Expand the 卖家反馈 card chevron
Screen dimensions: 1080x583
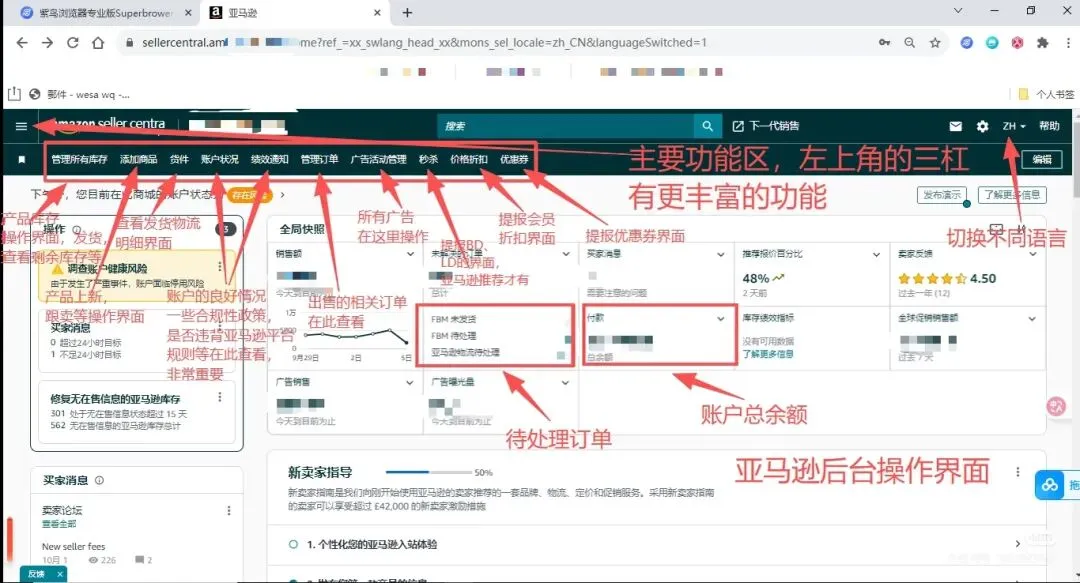[x=1032, y=254]
